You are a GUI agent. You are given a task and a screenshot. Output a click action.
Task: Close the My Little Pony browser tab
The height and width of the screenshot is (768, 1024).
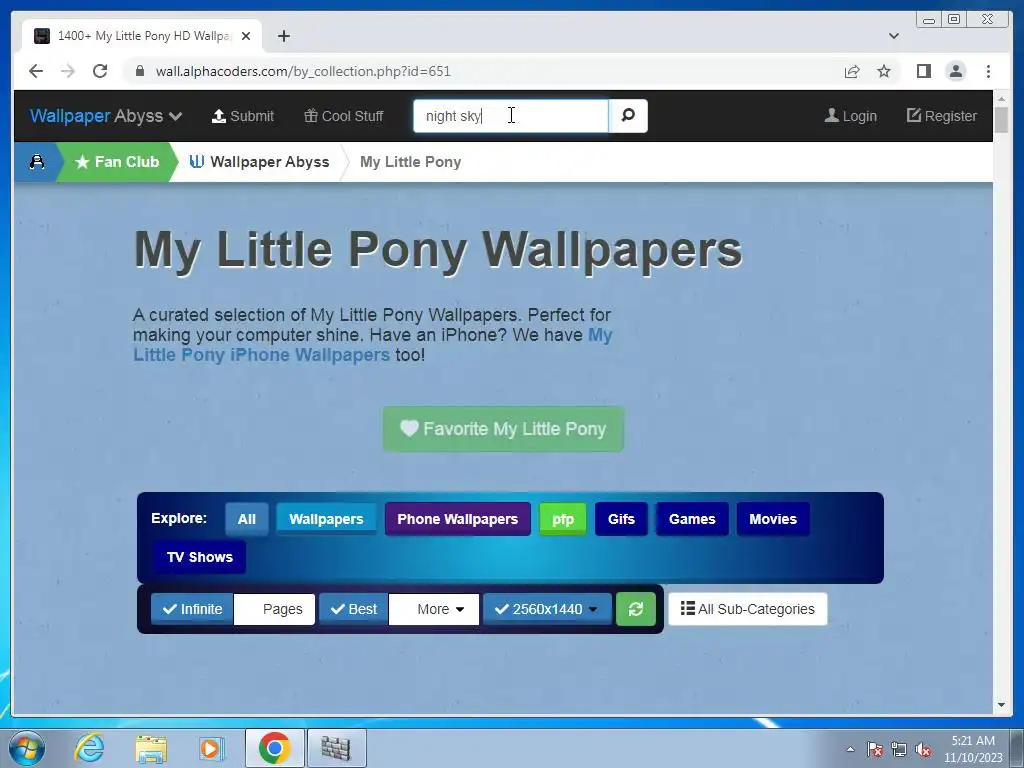click(x=246, y=36)
